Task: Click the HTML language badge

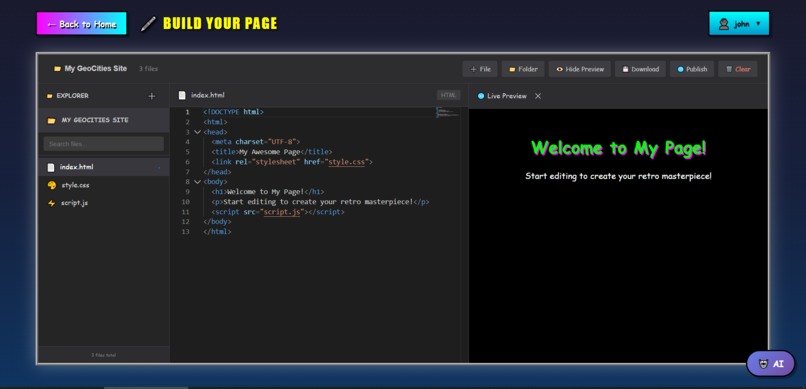Action: pyautogui.click(x=448, y=95)
